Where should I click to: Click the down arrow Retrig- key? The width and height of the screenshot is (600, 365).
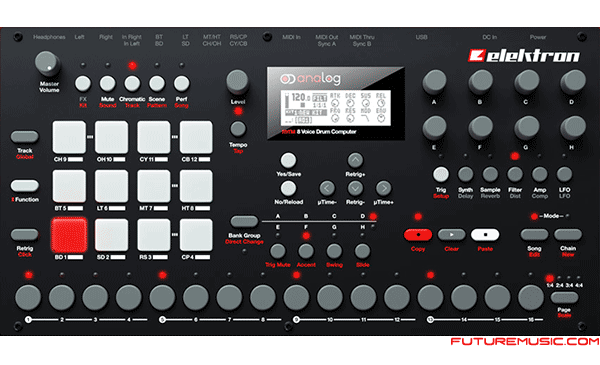(355, 188)
